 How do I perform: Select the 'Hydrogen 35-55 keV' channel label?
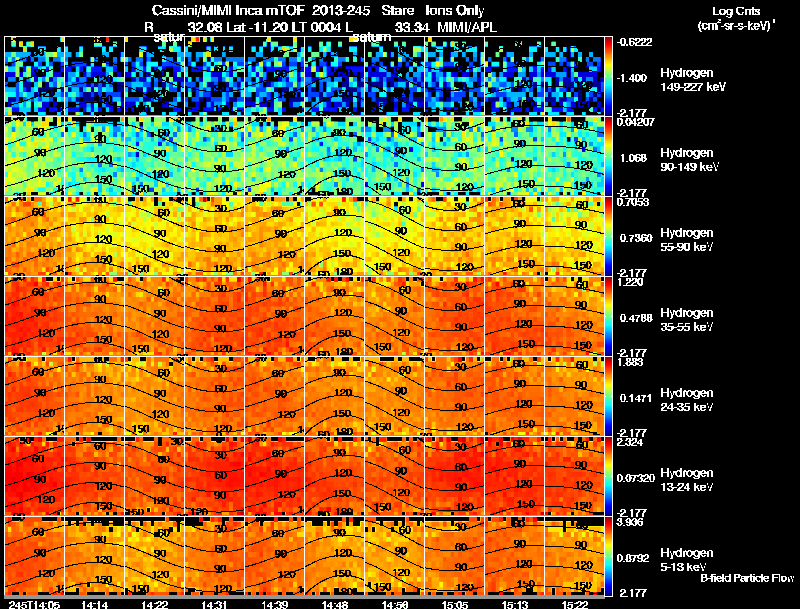coord(686,320)
